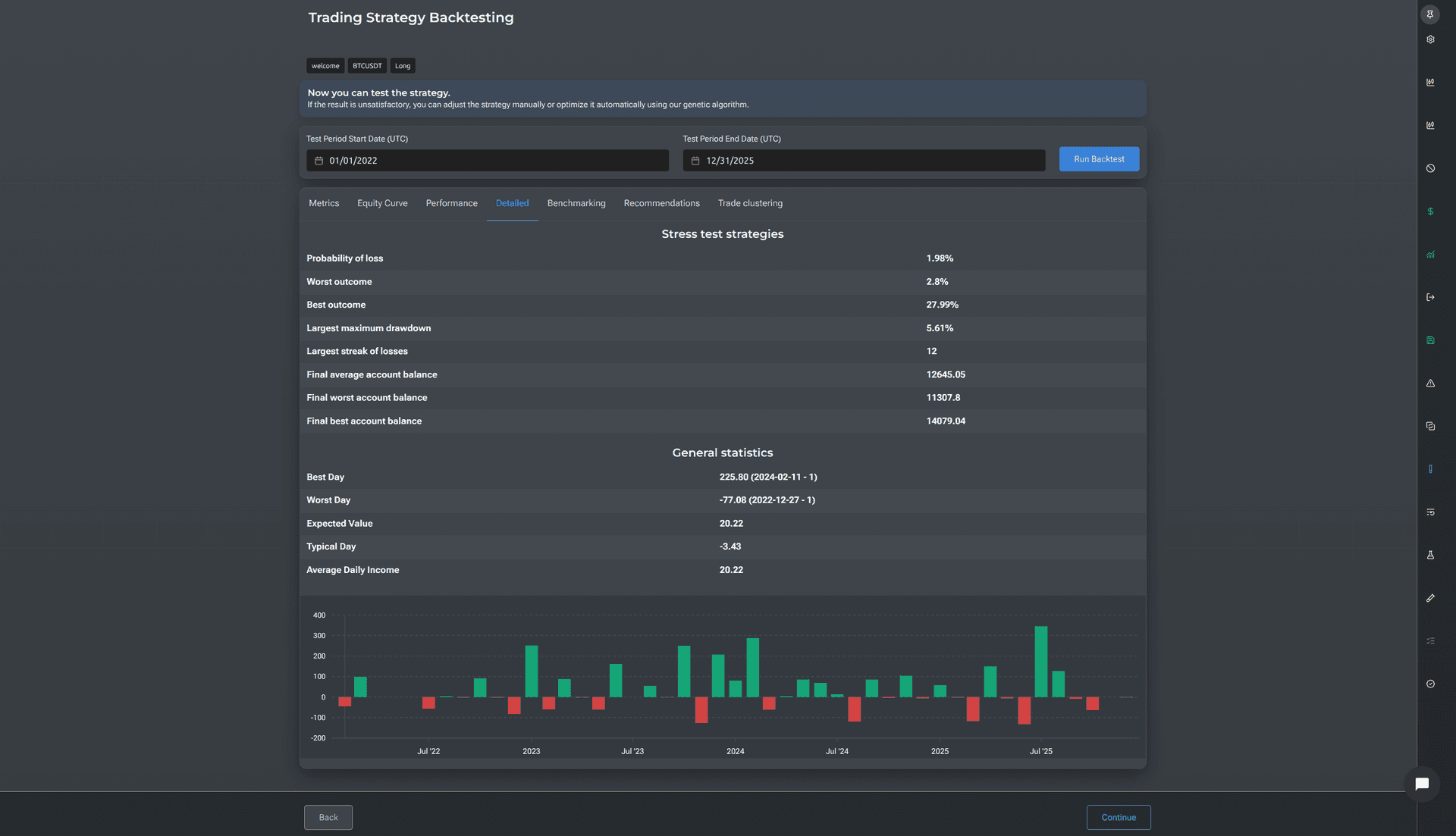Click the green rising chart sidebar icon
This screenshot has width=1456, height=836.
coord(1430,255)
